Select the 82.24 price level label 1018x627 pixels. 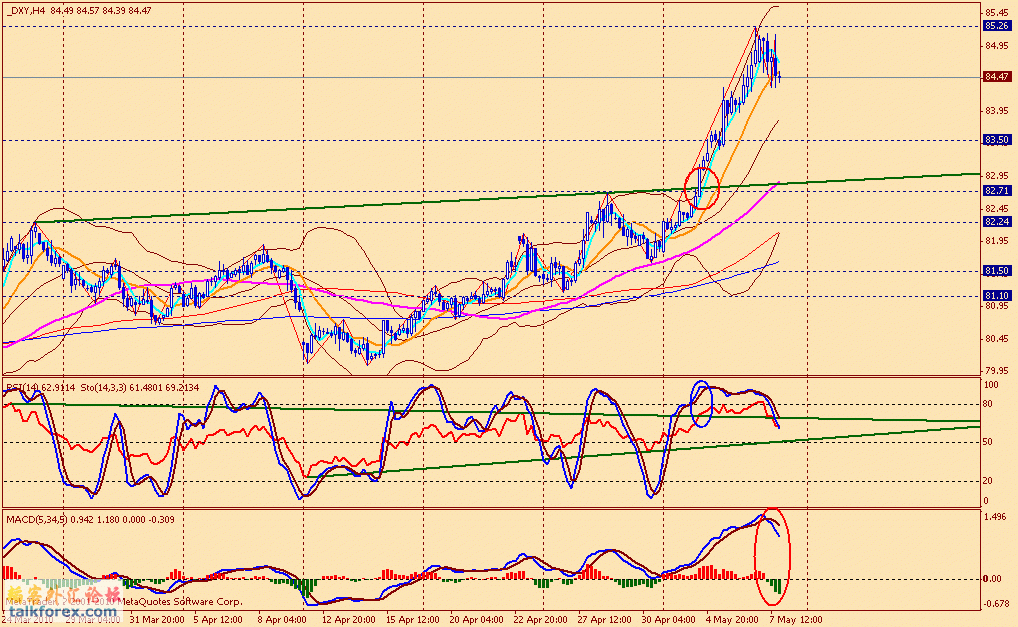tap(995, 222)
